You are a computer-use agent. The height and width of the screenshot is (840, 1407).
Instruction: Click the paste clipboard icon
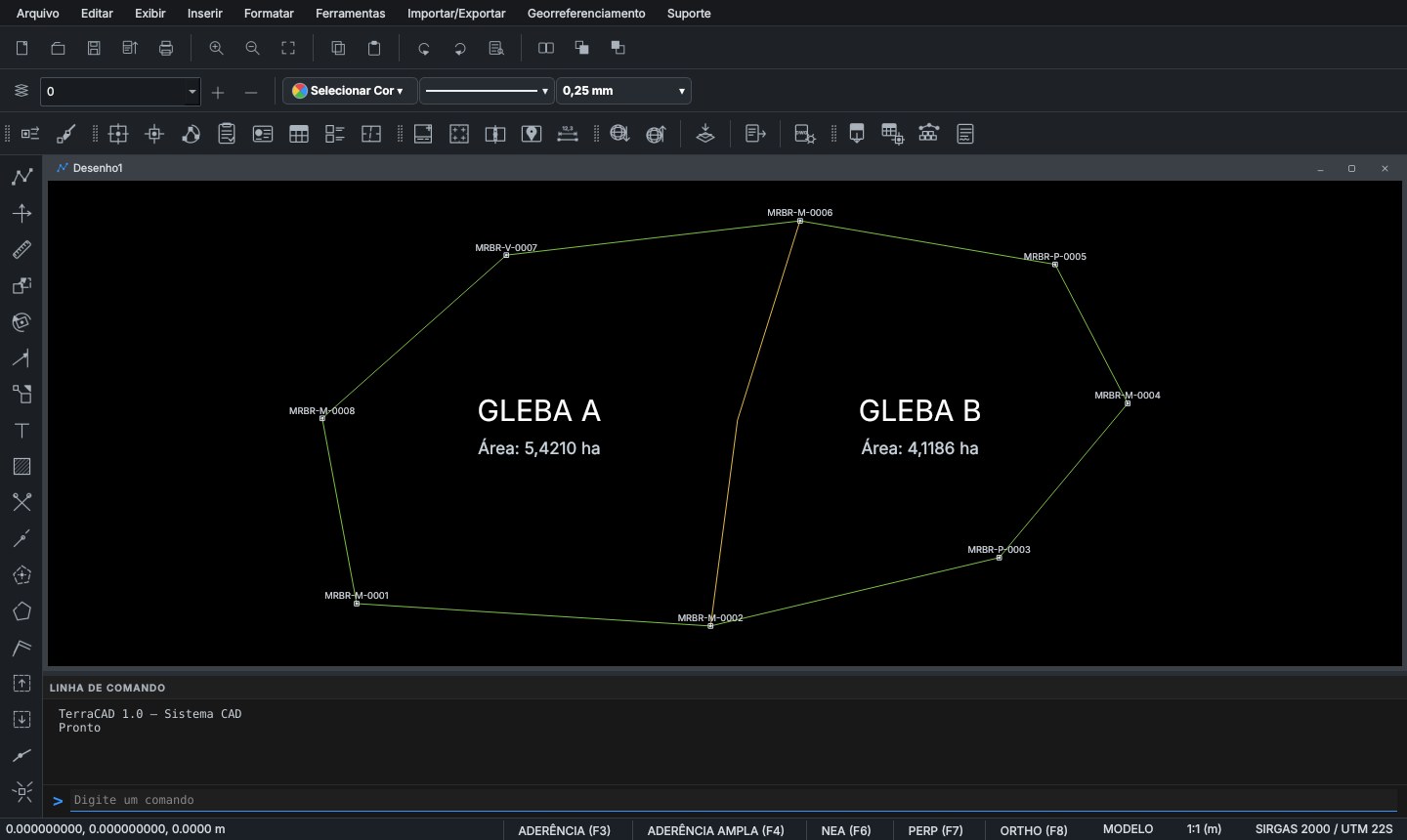click(373, 48)
